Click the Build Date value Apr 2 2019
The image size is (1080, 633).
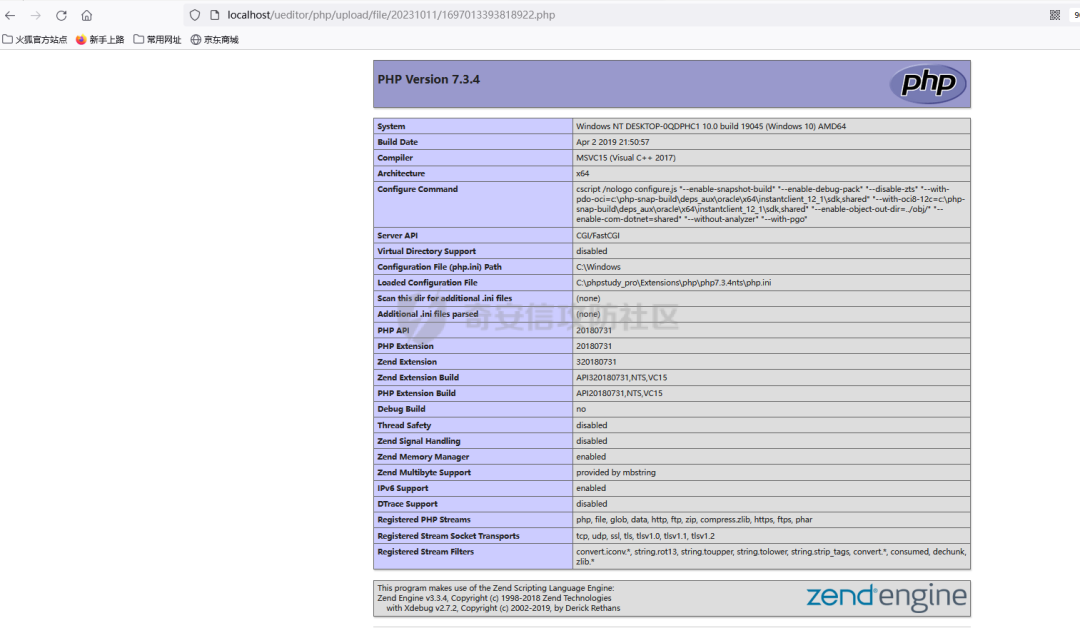[612, 142]
